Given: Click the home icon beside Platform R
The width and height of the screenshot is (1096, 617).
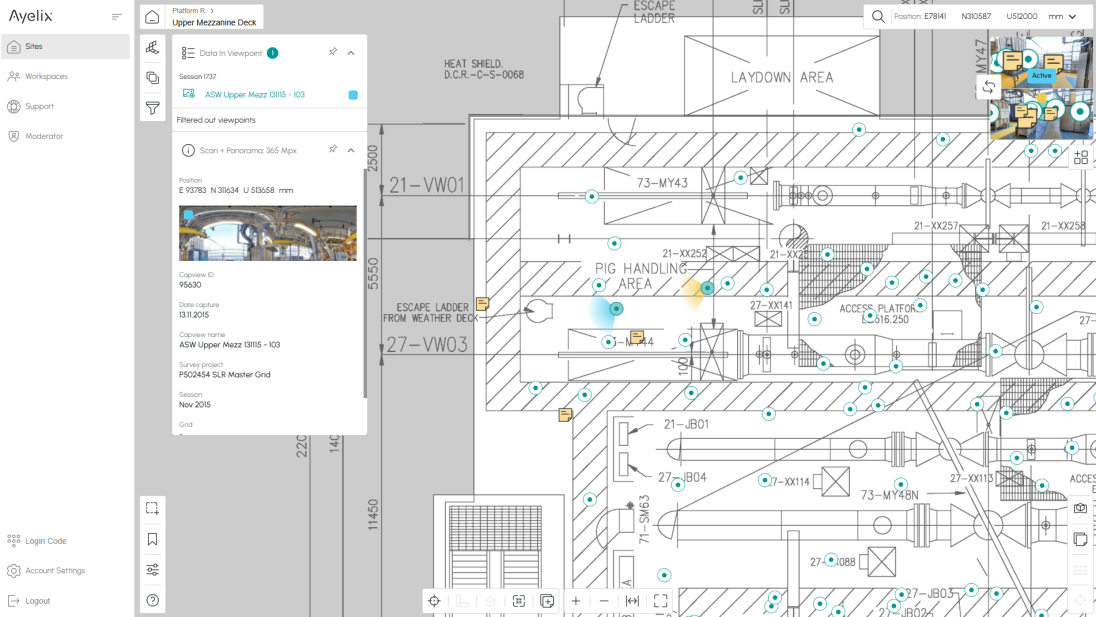Looking at the screenshot, I should tap(152, 17).
